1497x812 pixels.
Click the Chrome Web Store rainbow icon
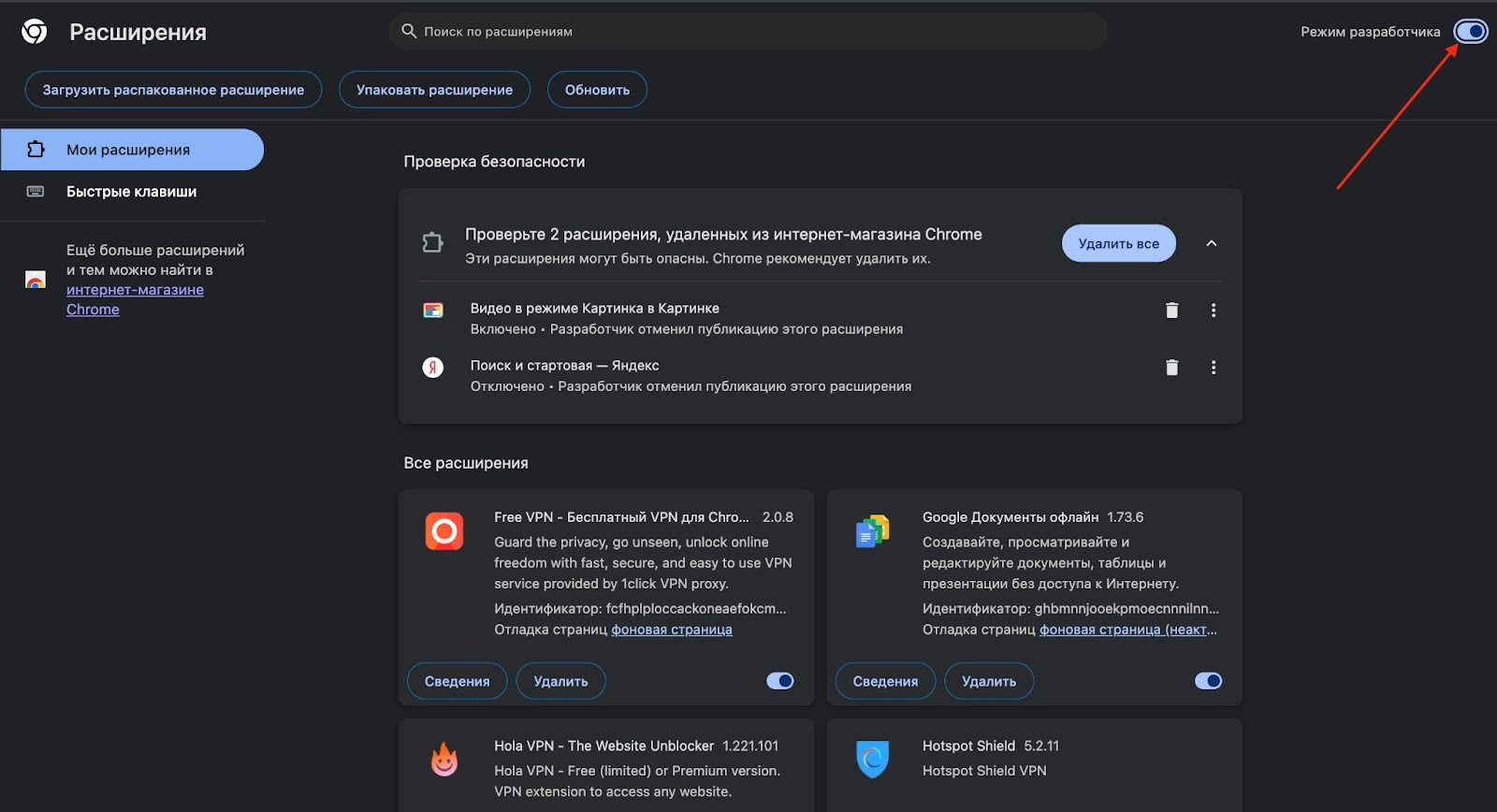point(36,280)
